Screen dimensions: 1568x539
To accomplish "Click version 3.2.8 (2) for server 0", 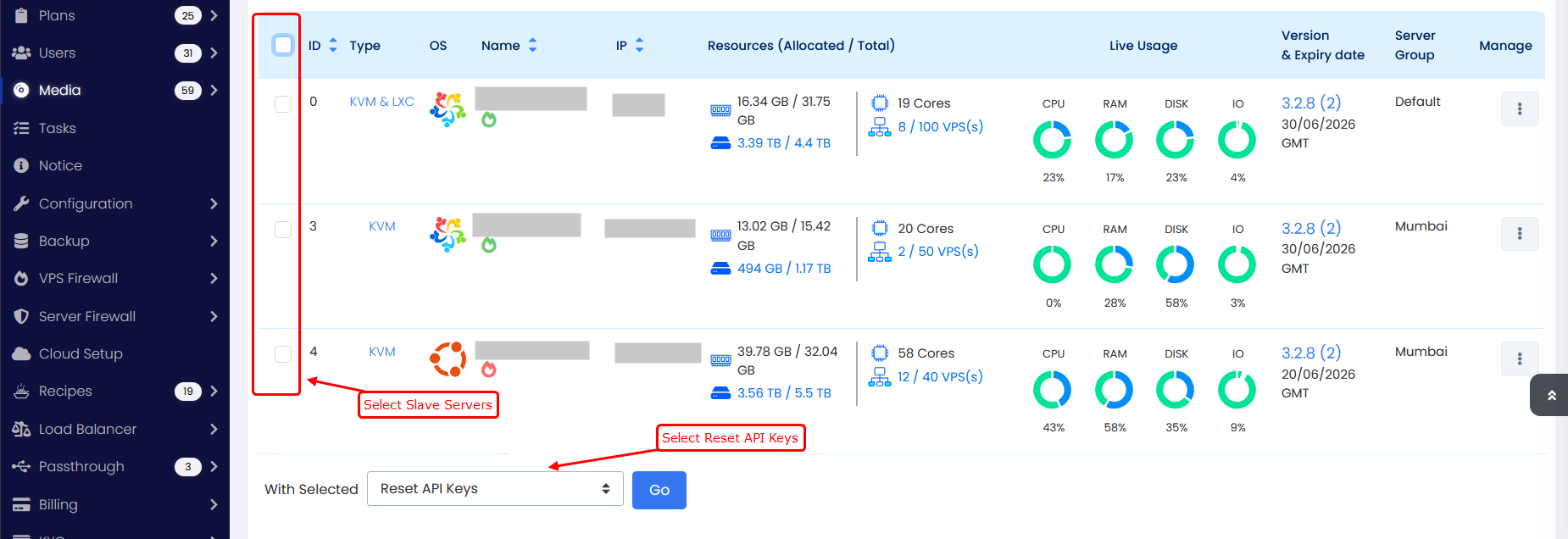I will [x=1310, y=103].
